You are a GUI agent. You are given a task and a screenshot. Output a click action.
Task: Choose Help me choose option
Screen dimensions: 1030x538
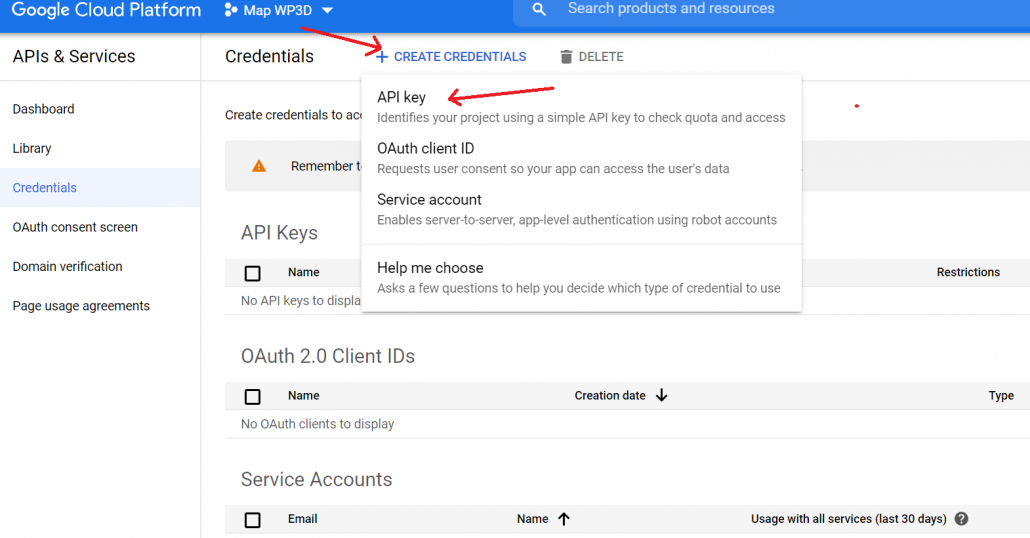pos(581,277)
